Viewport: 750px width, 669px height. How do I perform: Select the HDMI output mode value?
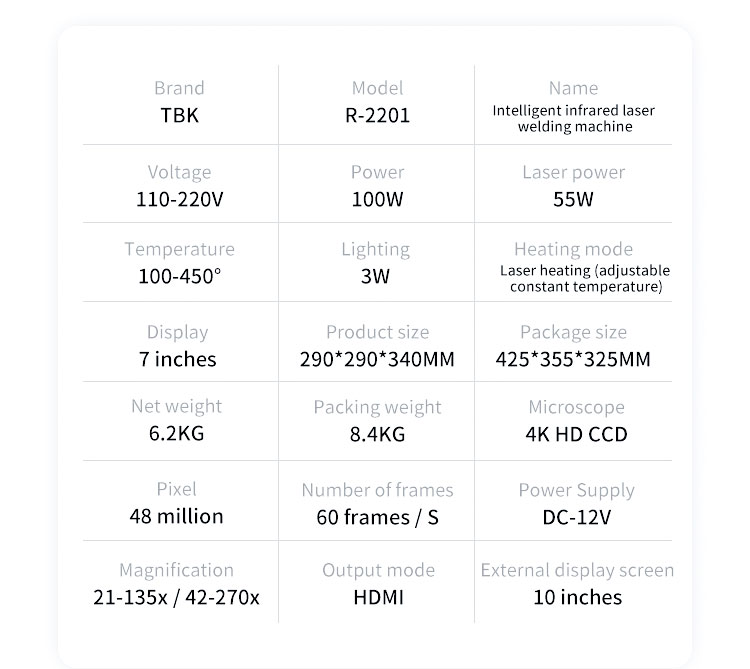pos(378,598)
